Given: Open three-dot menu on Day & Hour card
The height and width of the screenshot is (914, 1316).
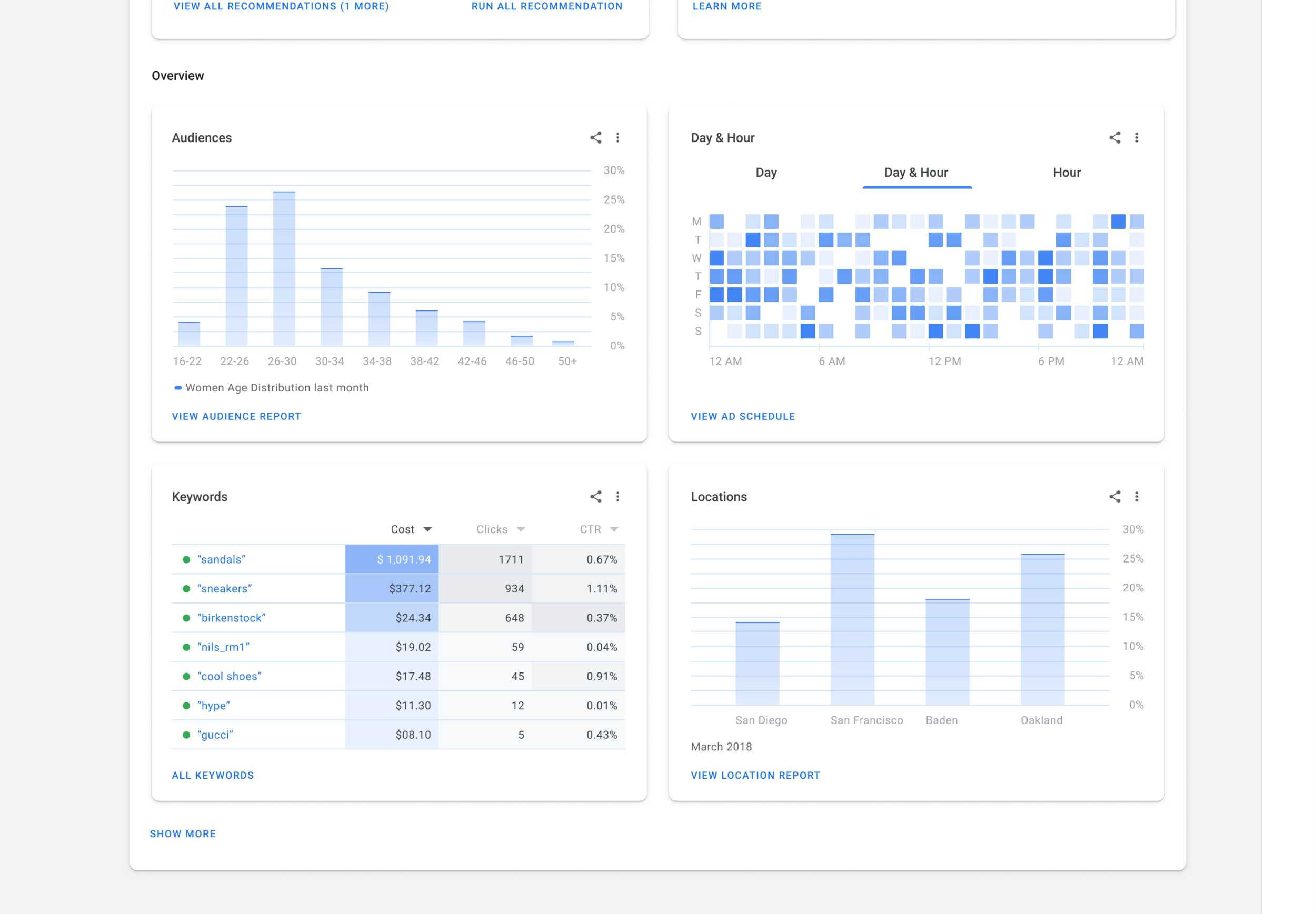Looking at the screenshot, I should click(1136, 137).
